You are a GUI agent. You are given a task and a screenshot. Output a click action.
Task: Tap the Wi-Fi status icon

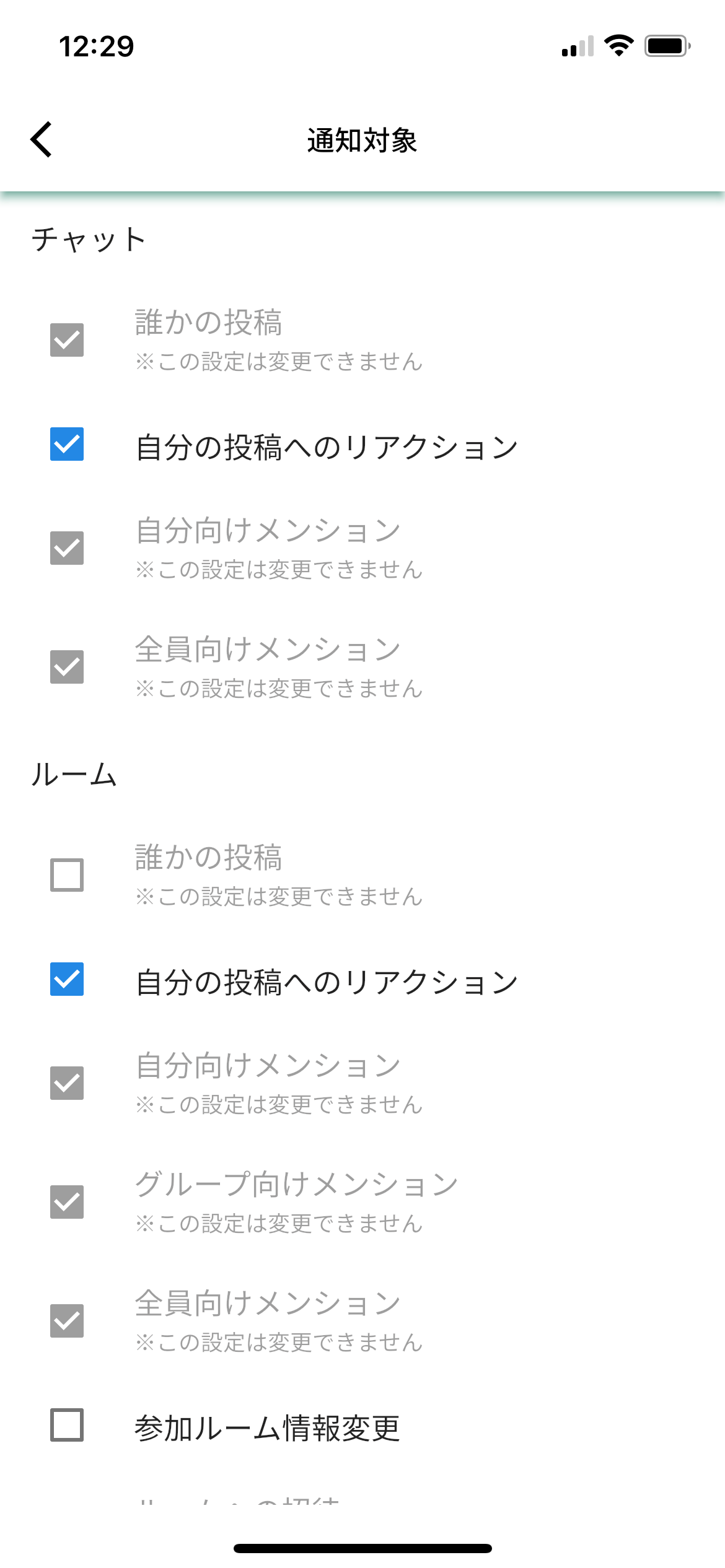point(618,46)
